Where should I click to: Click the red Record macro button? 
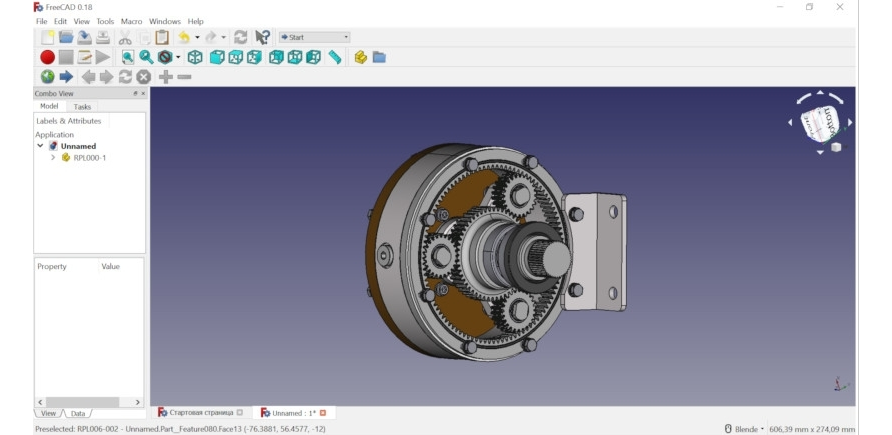click(47, 57)
